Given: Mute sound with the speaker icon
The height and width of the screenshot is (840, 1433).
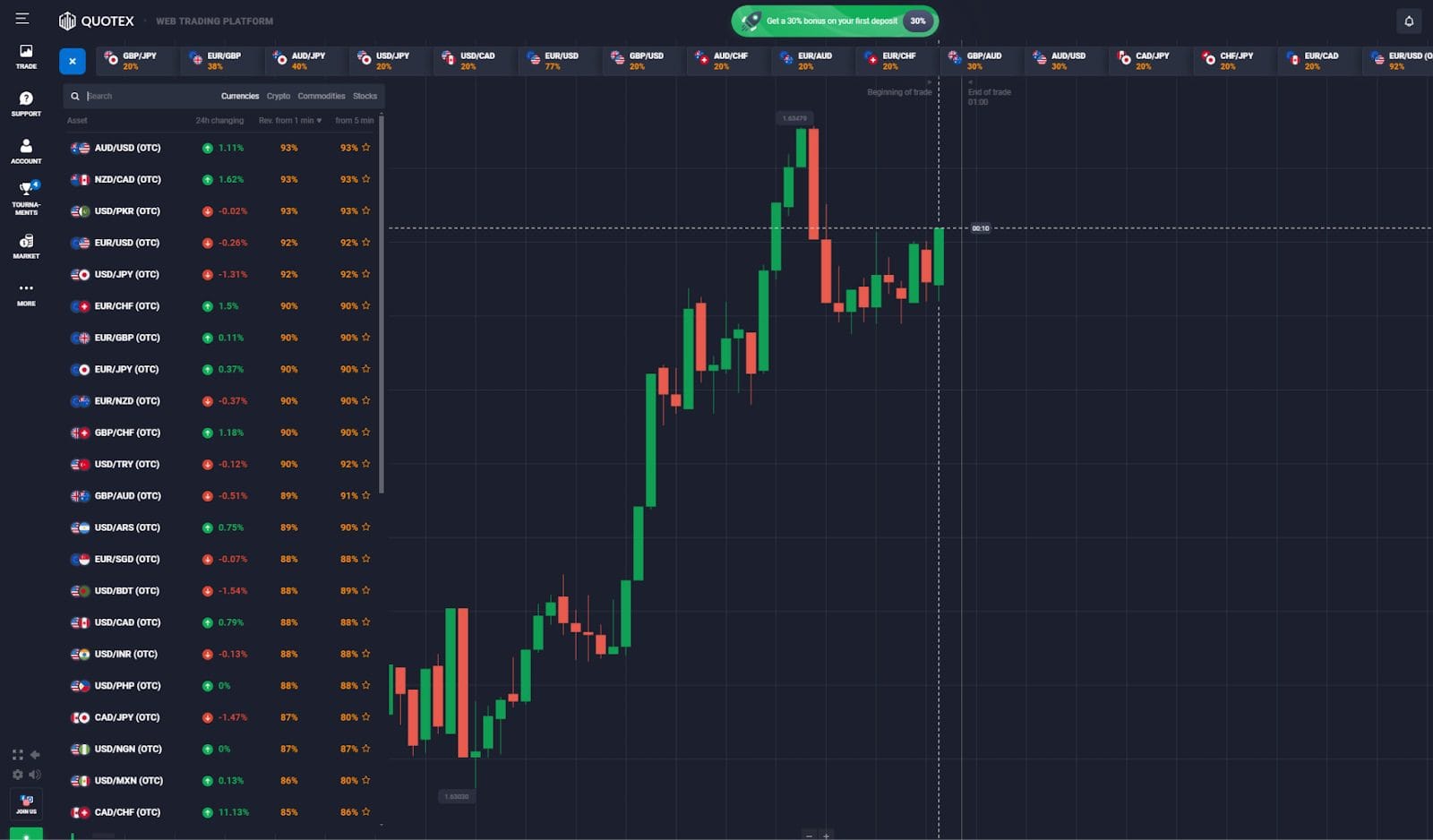Looking at the screenshot, I should point(35,775).
